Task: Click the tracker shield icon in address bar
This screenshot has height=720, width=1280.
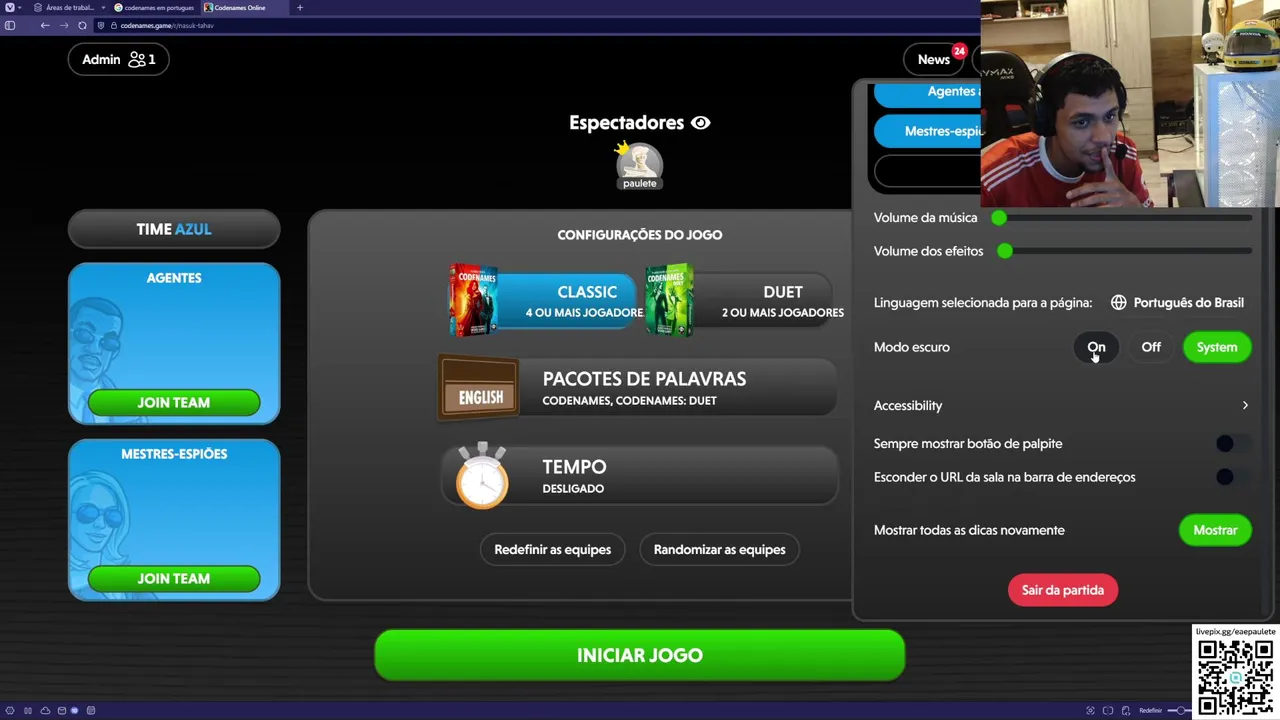Action: 100,25
